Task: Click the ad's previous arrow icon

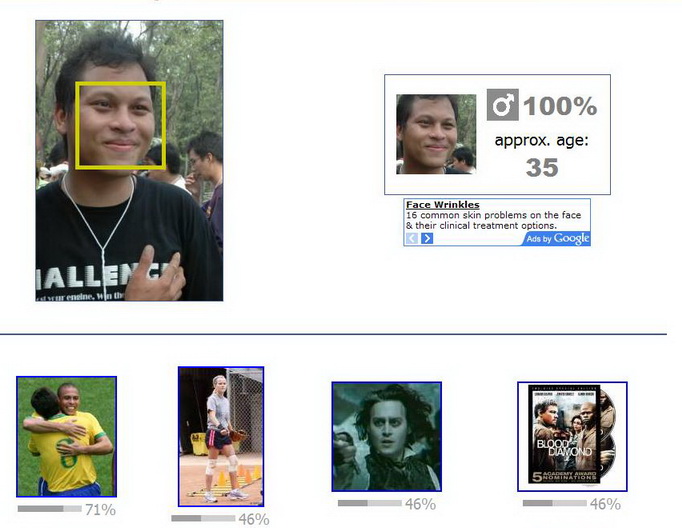Action: pyautogui.click(x=412, y=238)
